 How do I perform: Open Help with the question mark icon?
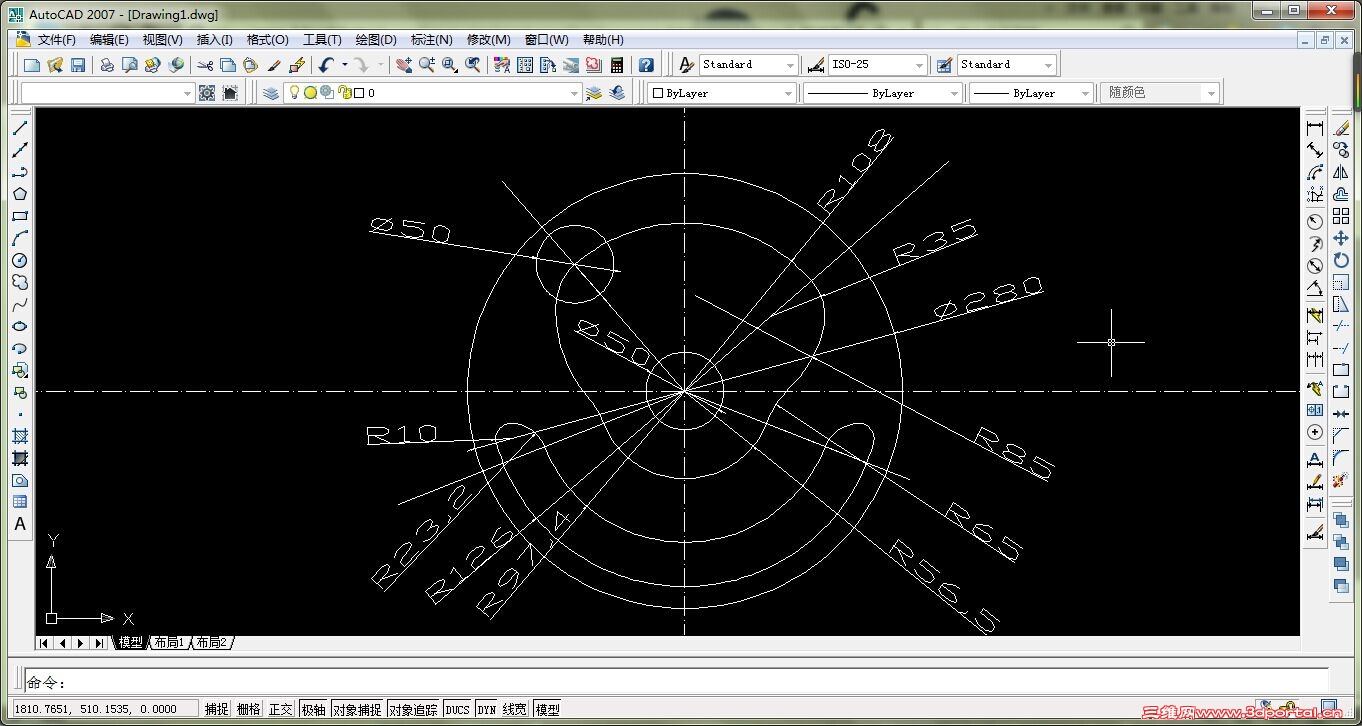pyautogui.click(x=646, y=65)
